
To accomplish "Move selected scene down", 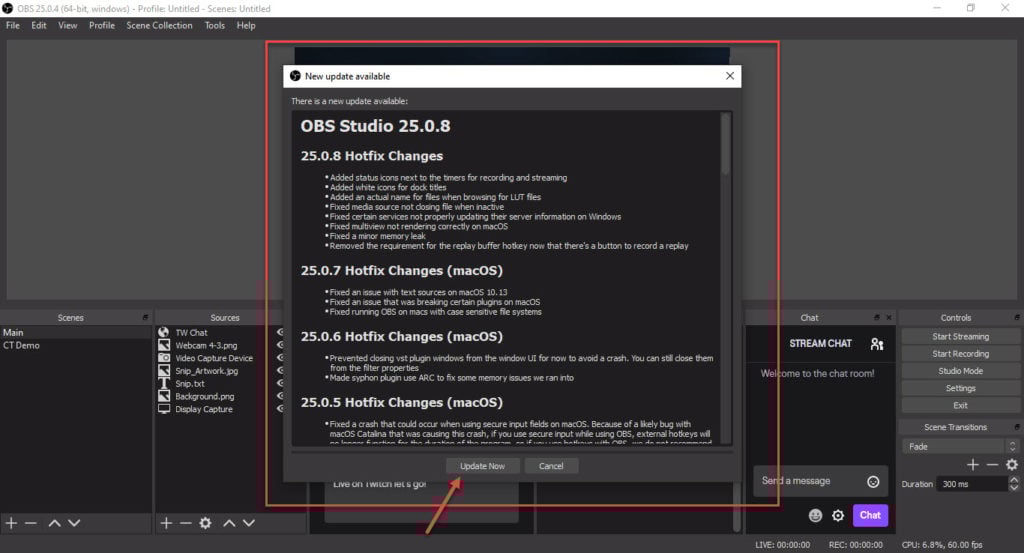I will 74,523.
